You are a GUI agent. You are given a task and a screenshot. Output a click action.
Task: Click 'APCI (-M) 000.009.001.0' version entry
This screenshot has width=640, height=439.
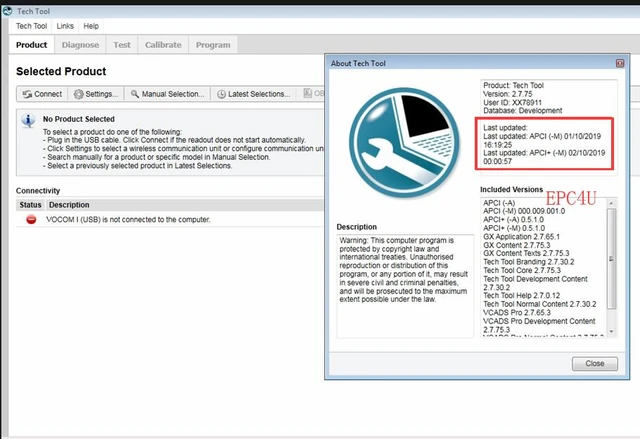coord(524,211)
